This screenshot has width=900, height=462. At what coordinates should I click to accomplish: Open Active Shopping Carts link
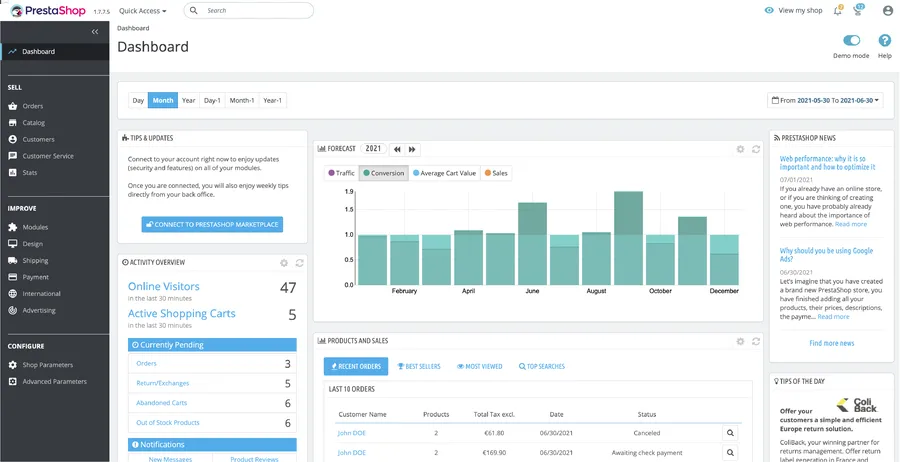pyautogui.click(x=181, y=314)
